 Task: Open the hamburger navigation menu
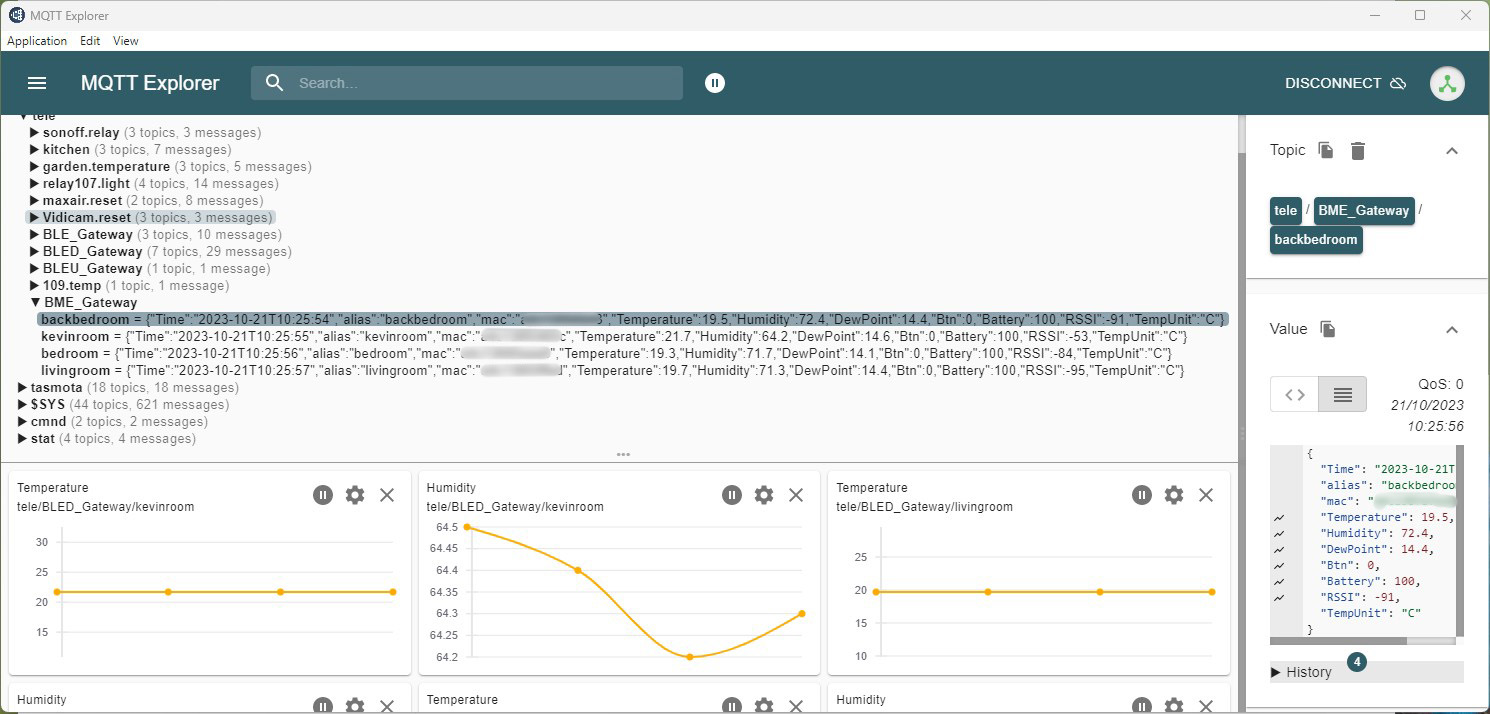click(x=37, y=83)
